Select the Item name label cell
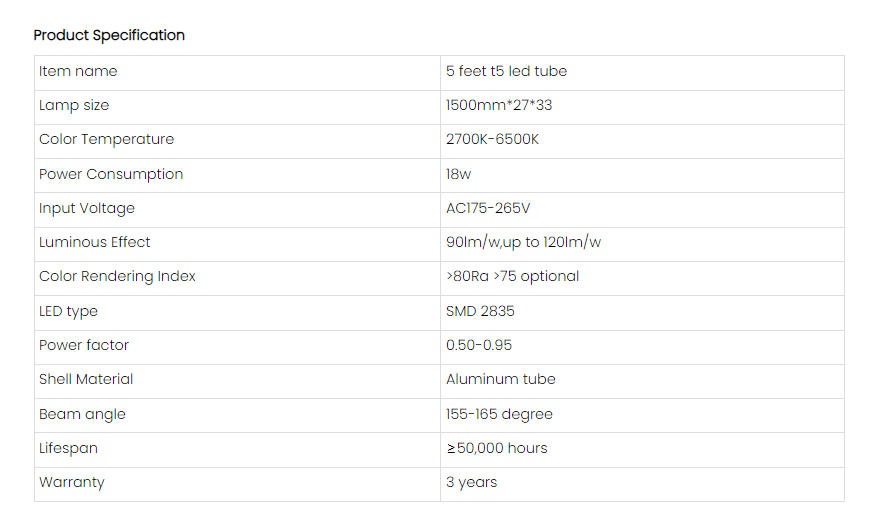 coord(78,71)
